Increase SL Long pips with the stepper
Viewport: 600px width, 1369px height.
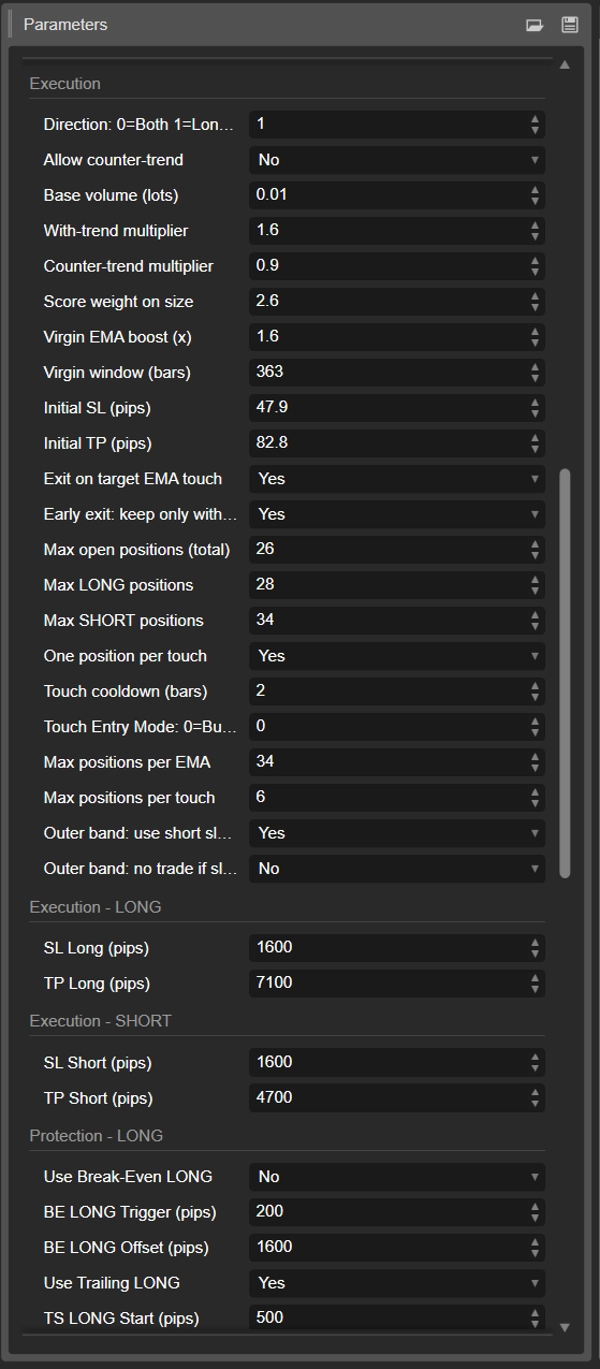[535, 942]
